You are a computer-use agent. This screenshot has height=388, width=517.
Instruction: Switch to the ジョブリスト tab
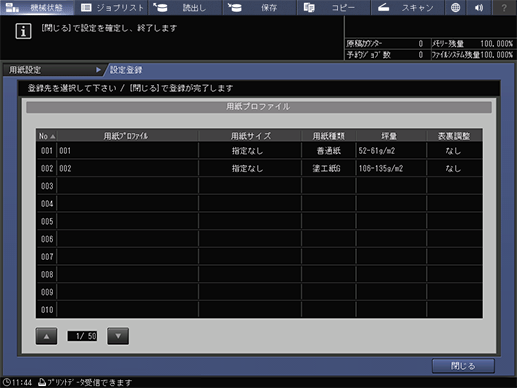point(111,7)
